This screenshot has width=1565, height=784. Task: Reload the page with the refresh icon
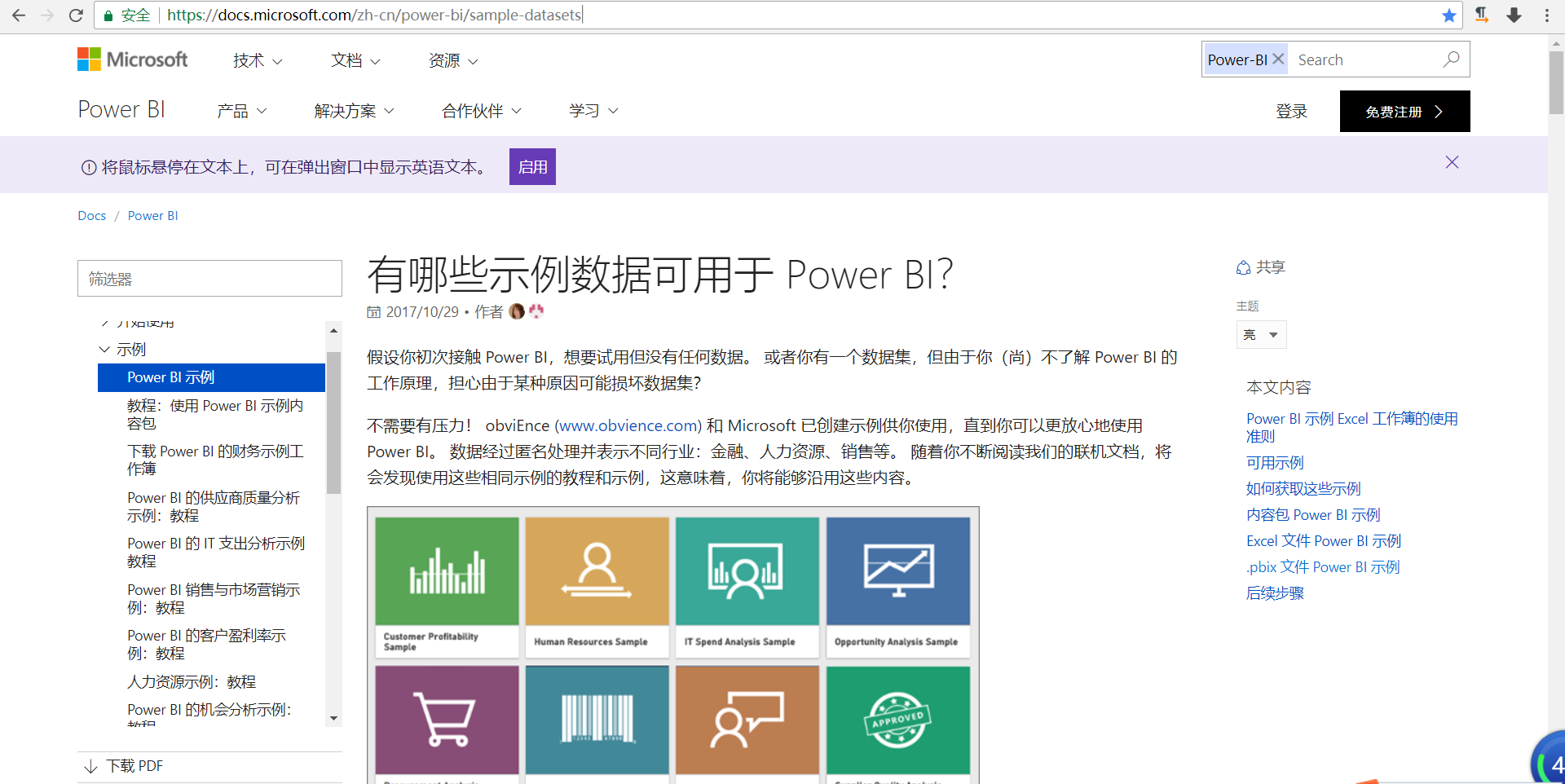(x=76, y=15)
